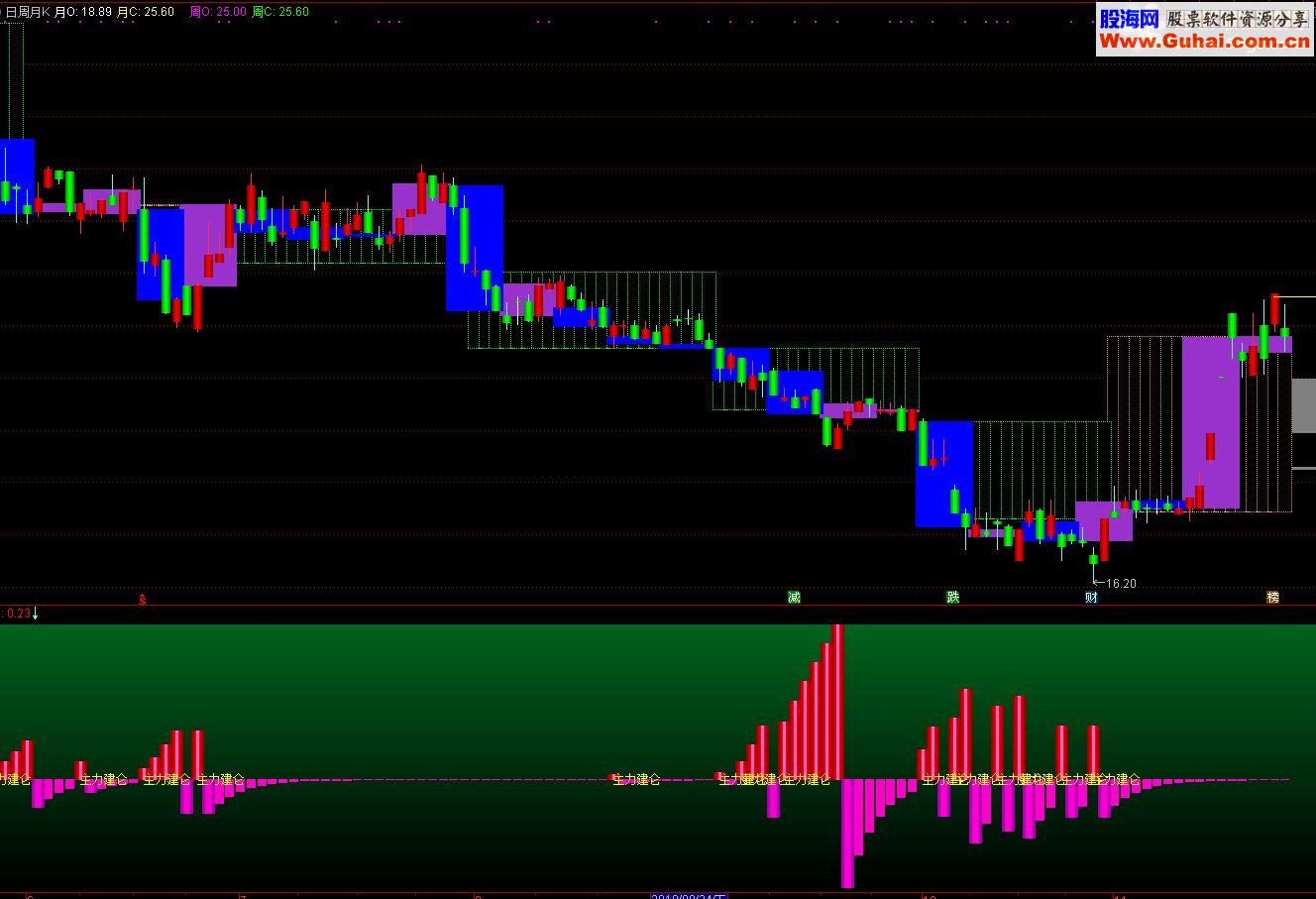
Task: Click the green 周C: 25.60 value
Action: 280,12
